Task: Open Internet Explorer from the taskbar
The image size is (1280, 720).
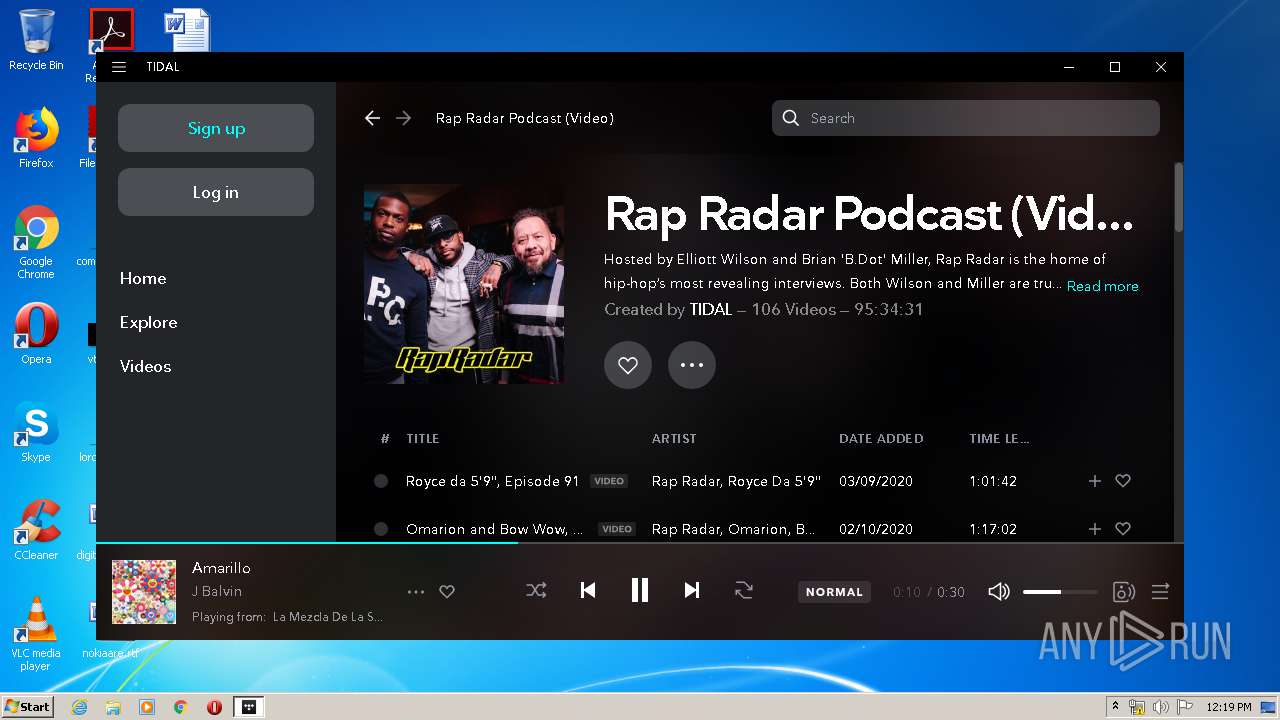Action: (x=79, y=707)
